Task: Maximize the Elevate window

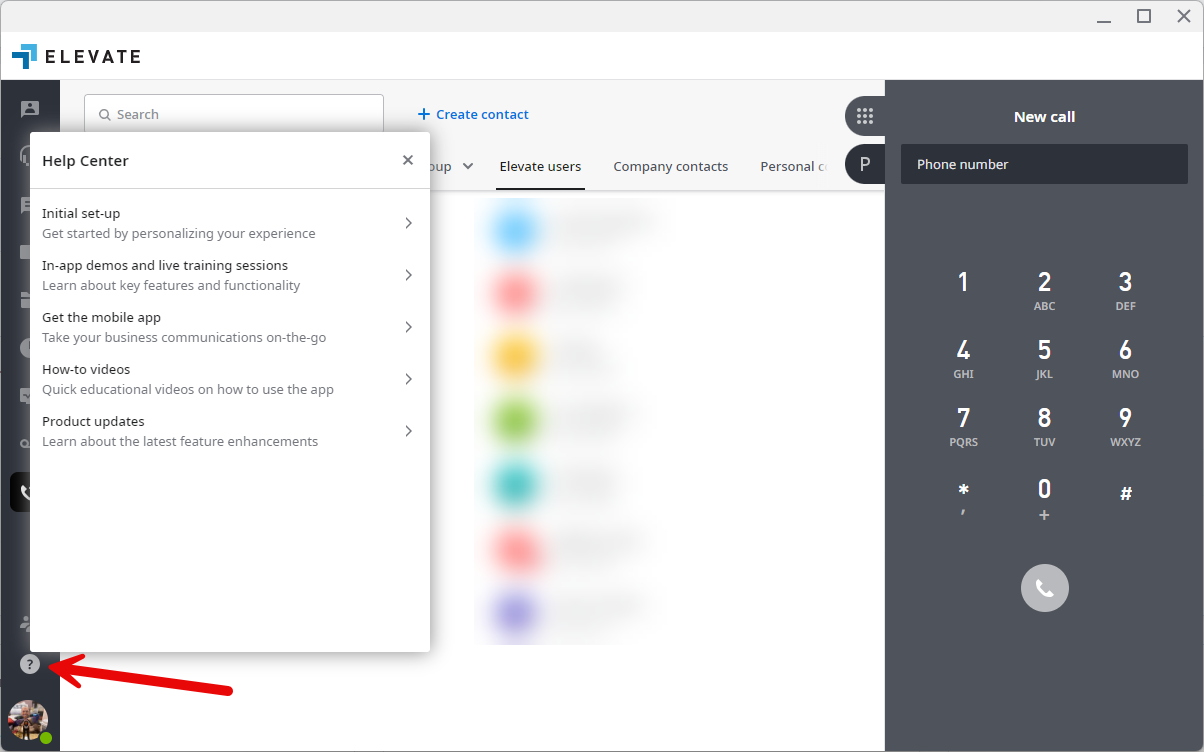Action: tap(1144, 16)
